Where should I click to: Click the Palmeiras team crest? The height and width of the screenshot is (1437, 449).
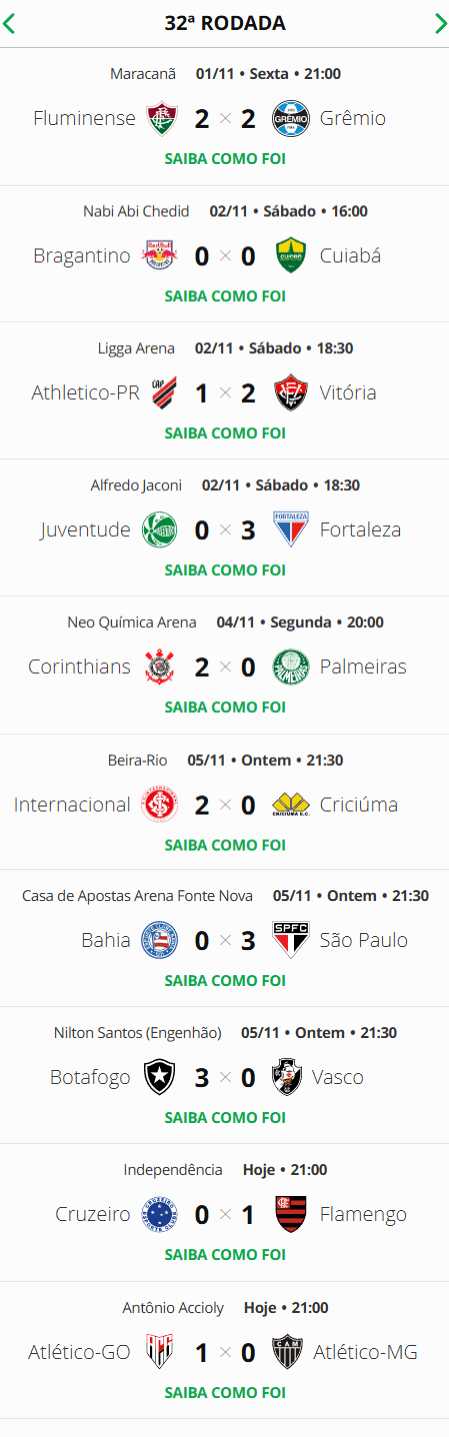[290, 667]
